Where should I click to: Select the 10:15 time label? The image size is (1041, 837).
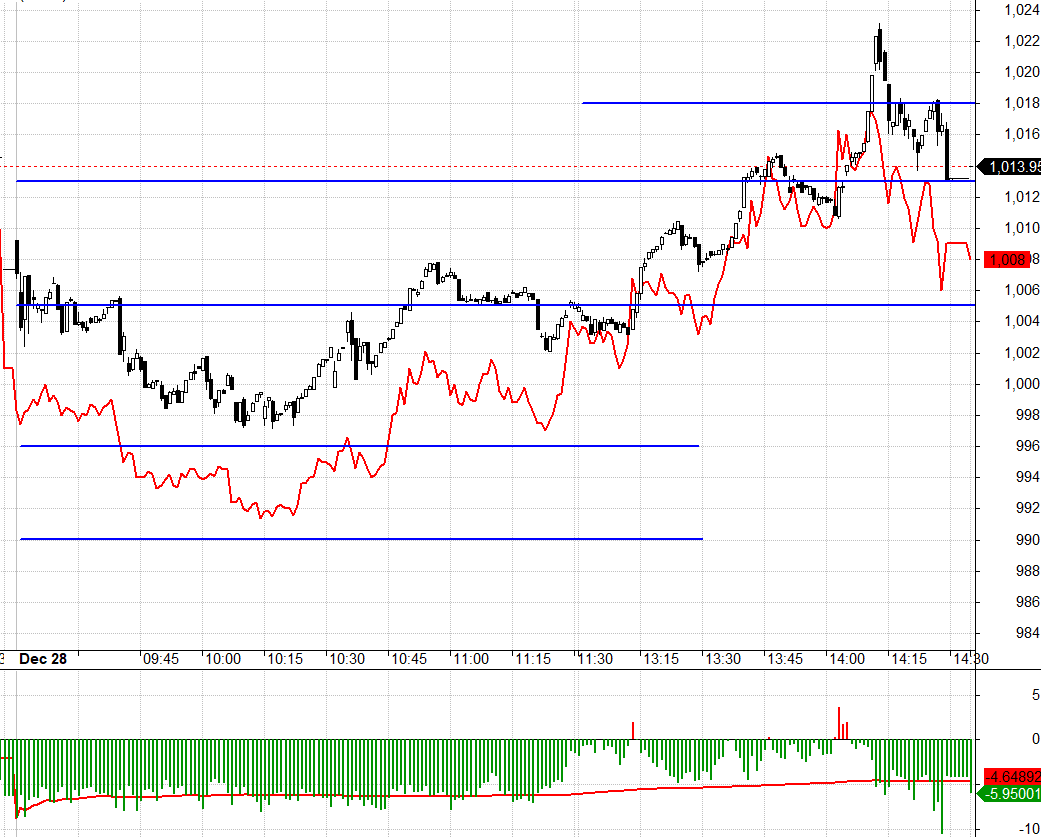click(285, 659)
